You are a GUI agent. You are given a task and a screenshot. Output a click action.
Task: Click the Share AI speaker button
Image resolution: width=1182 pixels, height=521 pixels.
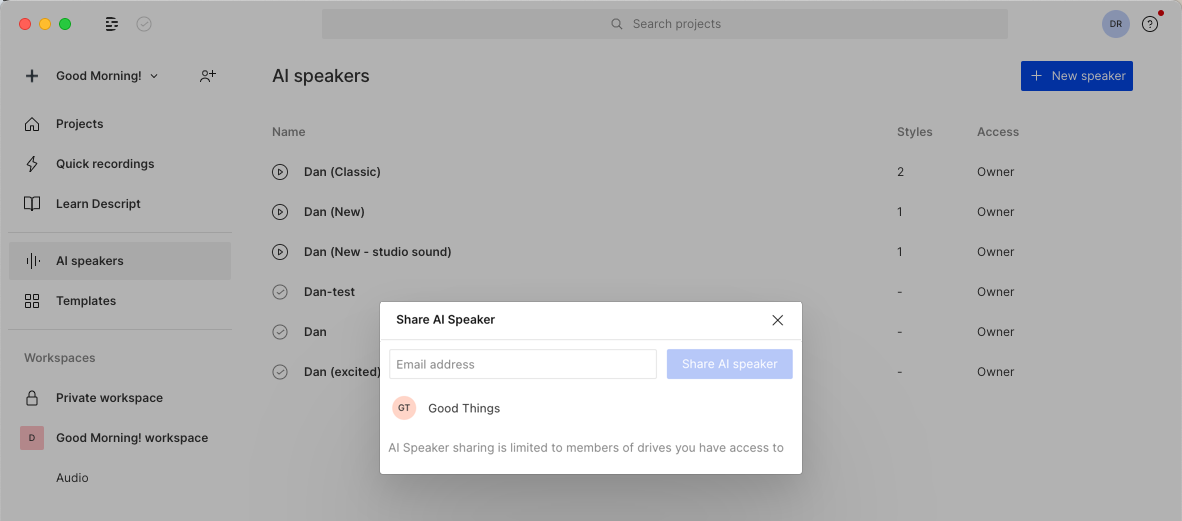tap(730, 364)
